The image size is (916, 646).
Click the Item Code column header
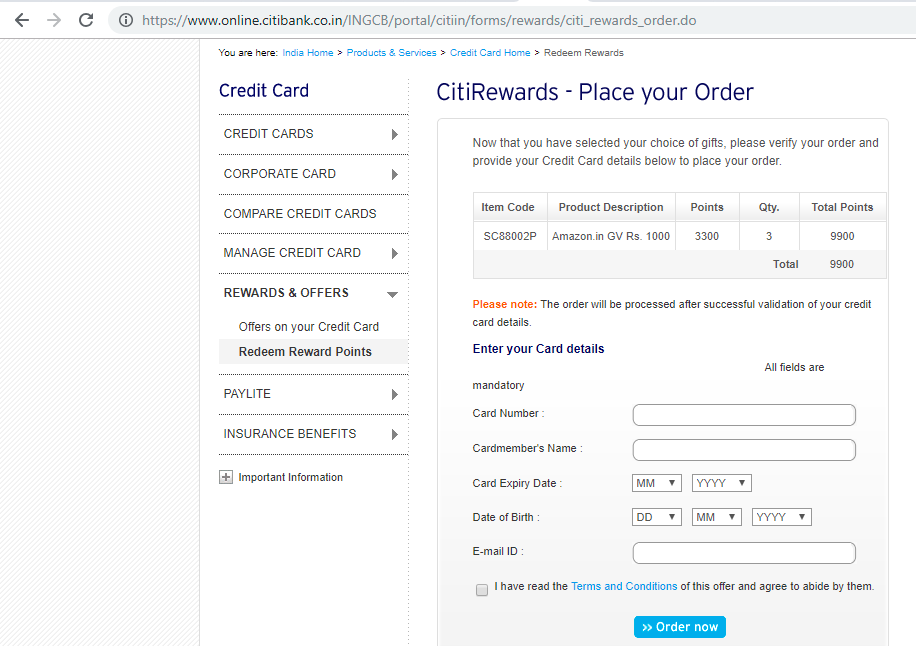pos(508,207)
